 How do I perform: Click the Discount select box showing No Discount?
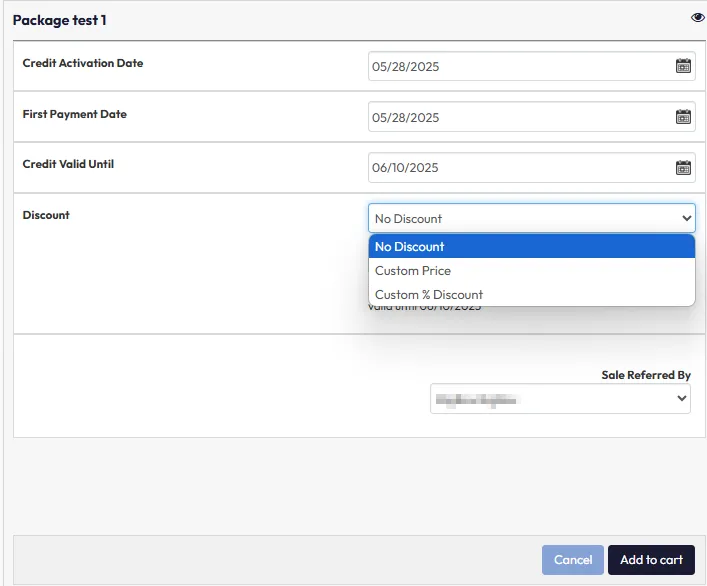click(520, 218)
